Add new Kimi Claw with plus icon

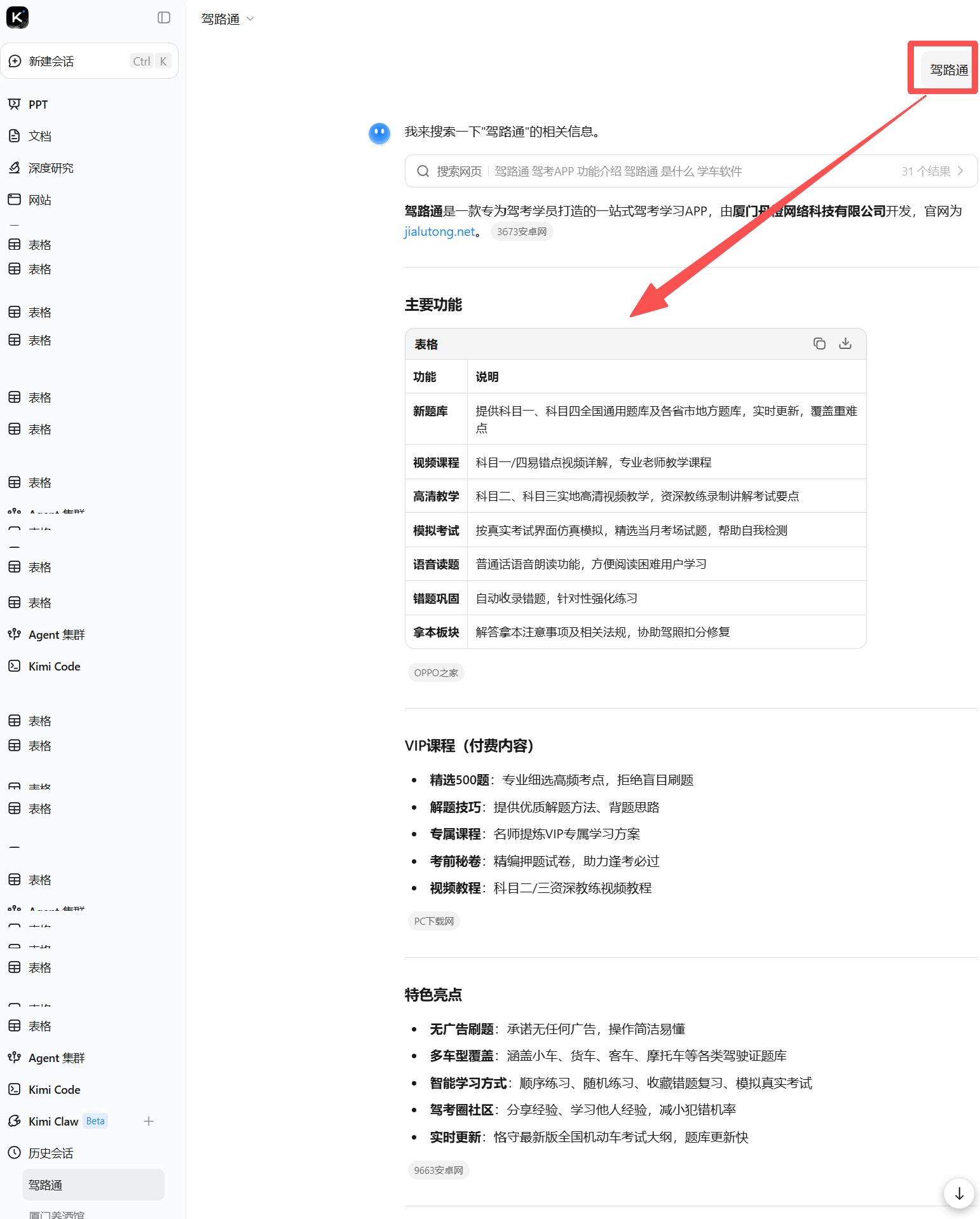coord(149,1121)
